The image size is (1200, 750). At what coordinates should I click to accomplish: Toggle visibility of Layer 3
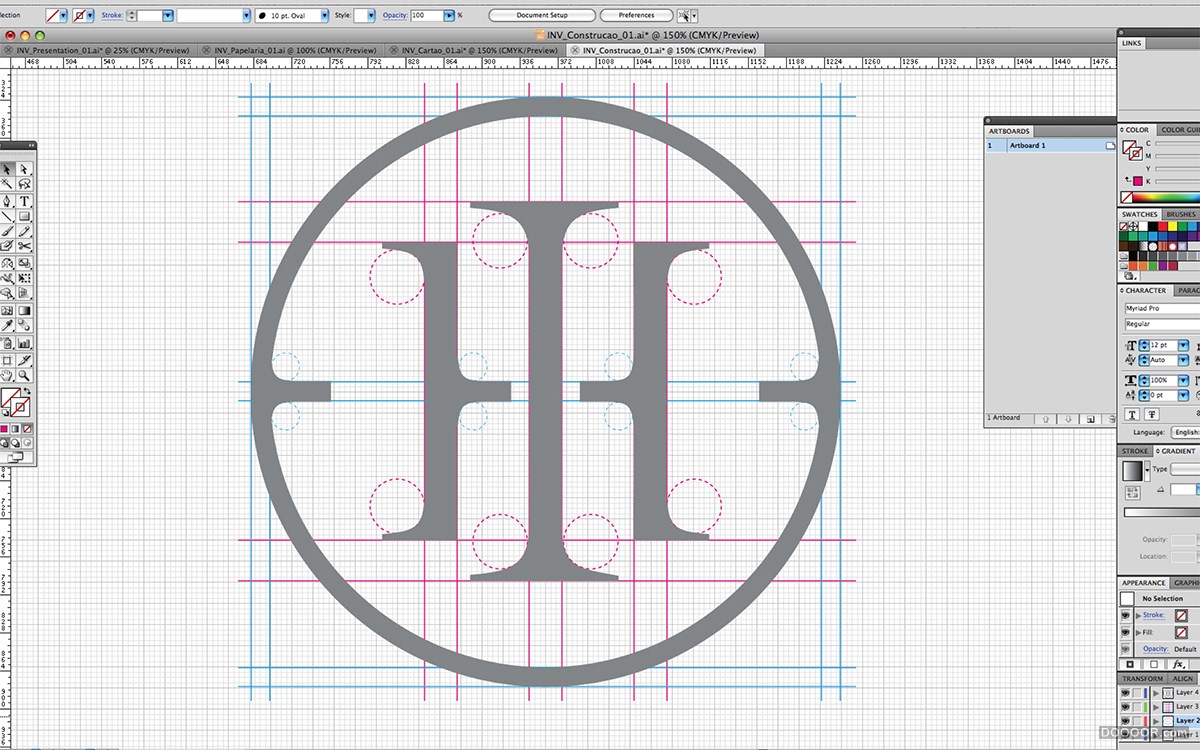pyautogui.click(x=1126, y=706)
